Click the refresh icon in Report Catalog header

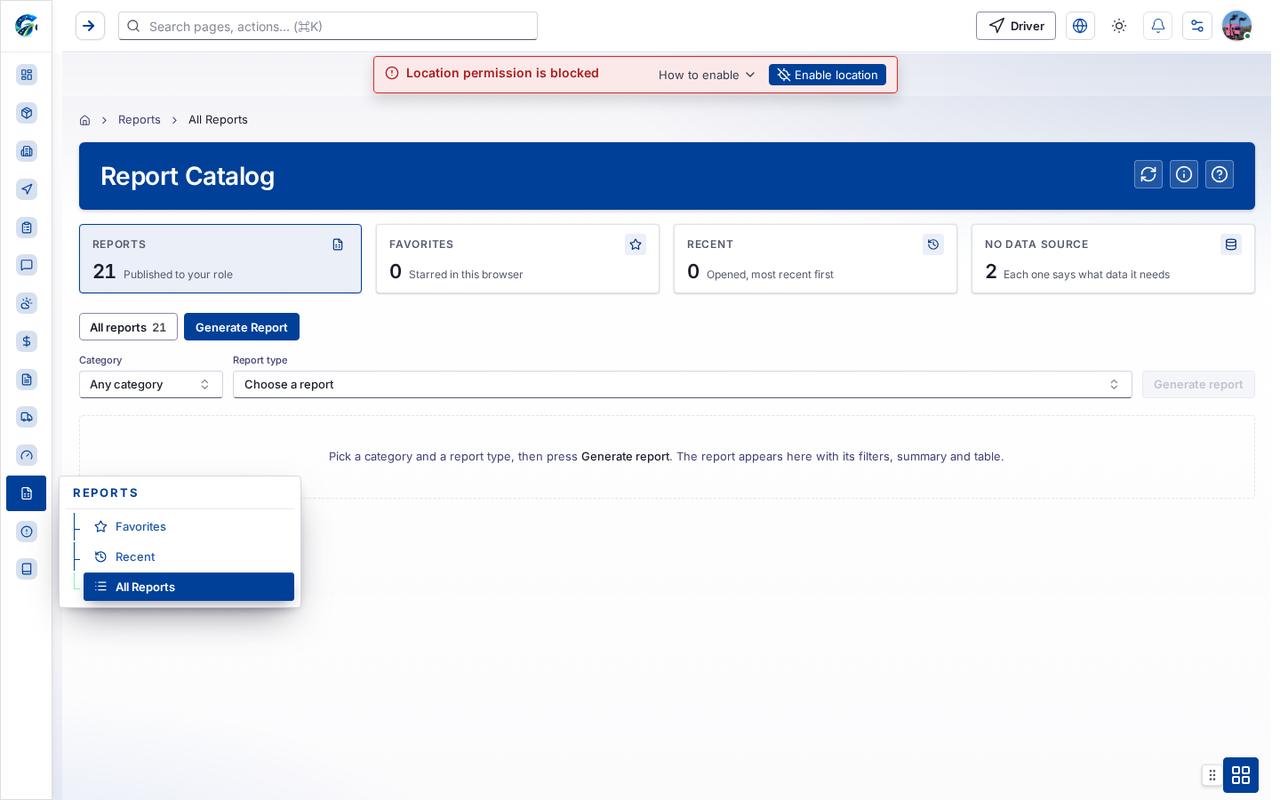click(1148, 174)
